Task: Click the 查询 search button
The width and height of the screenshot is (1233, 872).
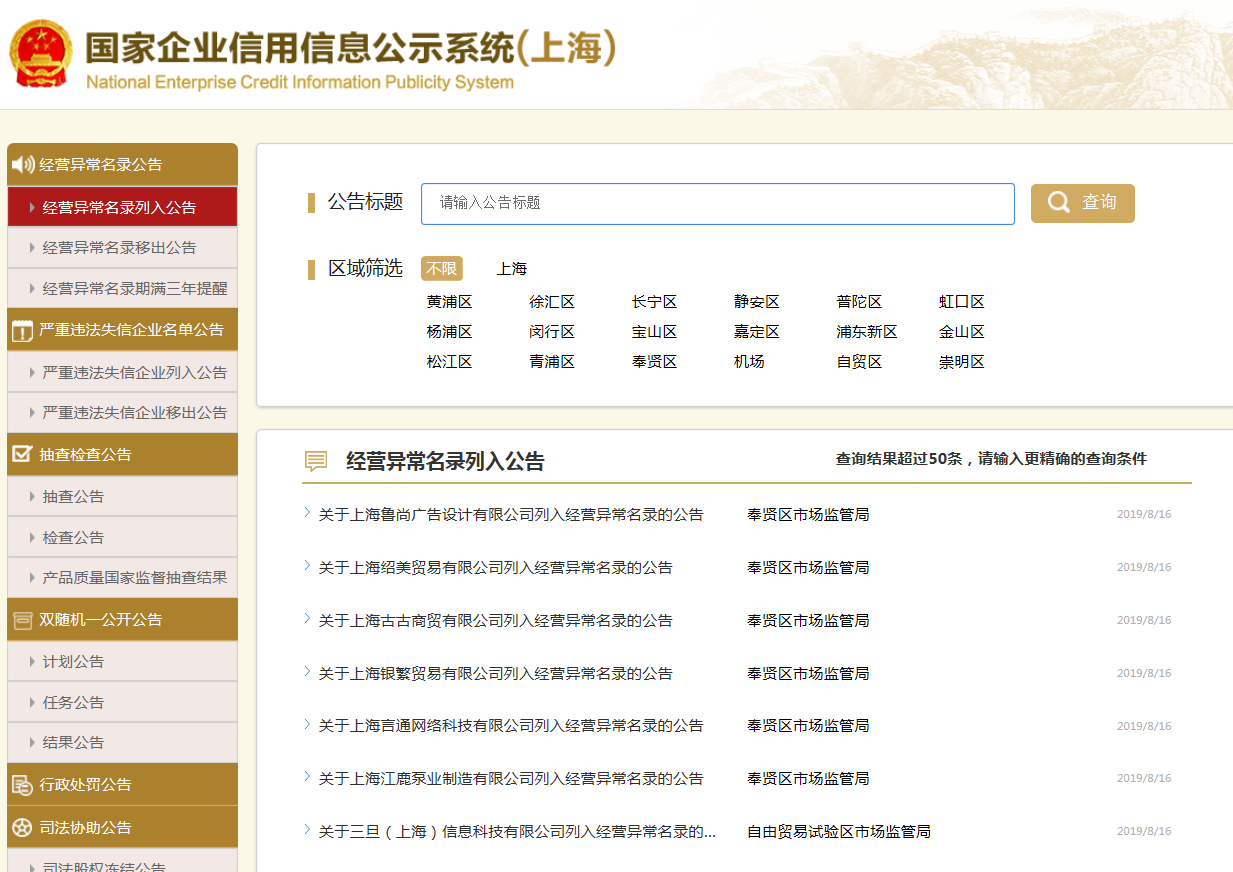Action: tap(1083, 203)
